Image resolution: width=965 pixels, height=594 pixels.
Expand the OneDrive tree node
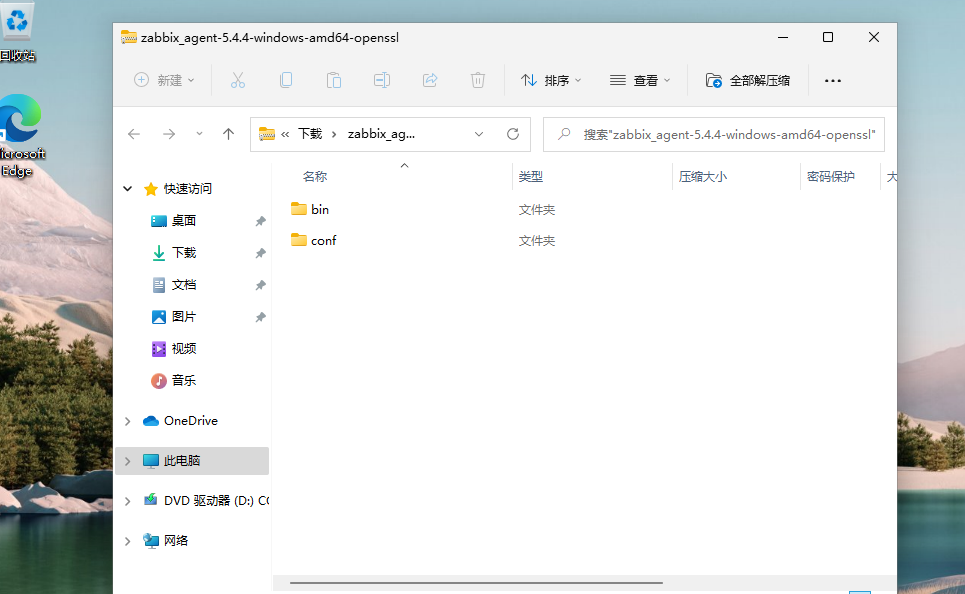click(127, 421)
